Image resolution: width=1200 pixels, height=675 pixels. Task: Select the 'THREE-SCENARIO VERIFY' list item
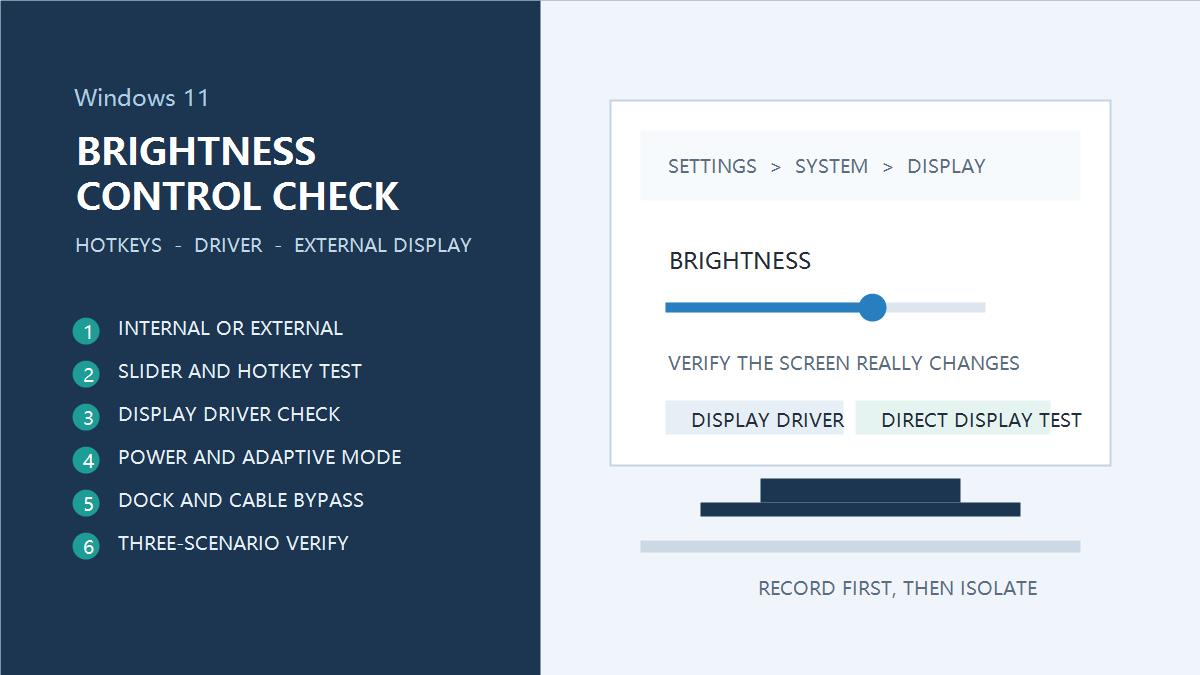[x=211, y=544]
